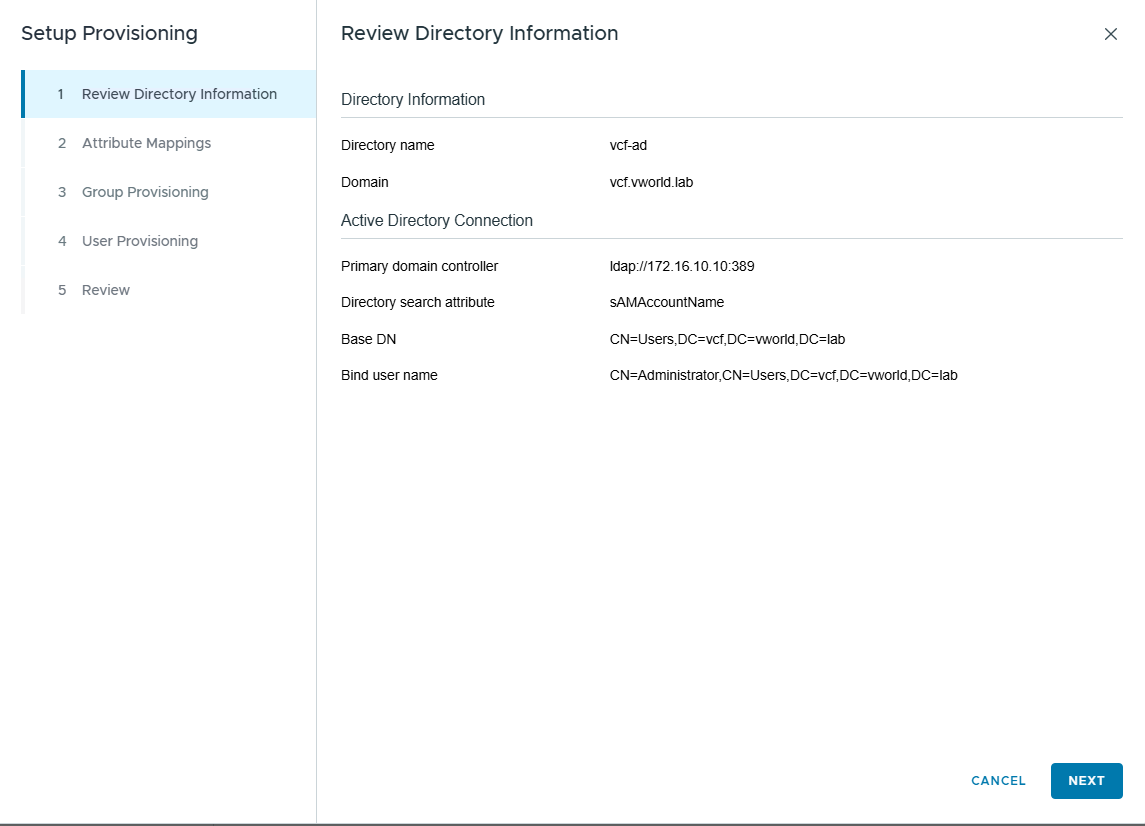Click the Directory Information section header
The image size is (1145, 826).
(x=413, y=99)
